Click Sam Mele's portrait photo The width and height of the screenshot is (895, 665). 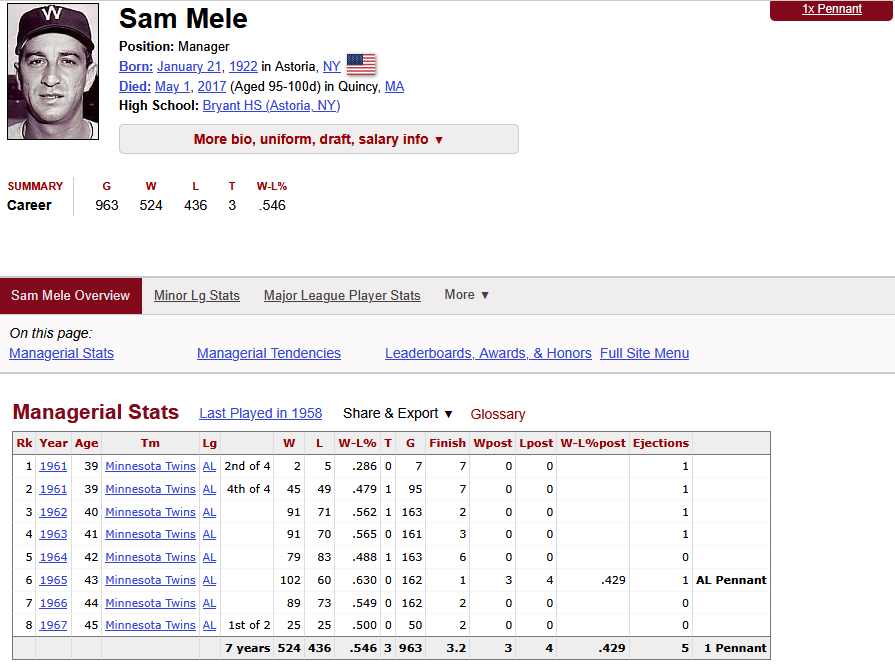click(53, 72)
